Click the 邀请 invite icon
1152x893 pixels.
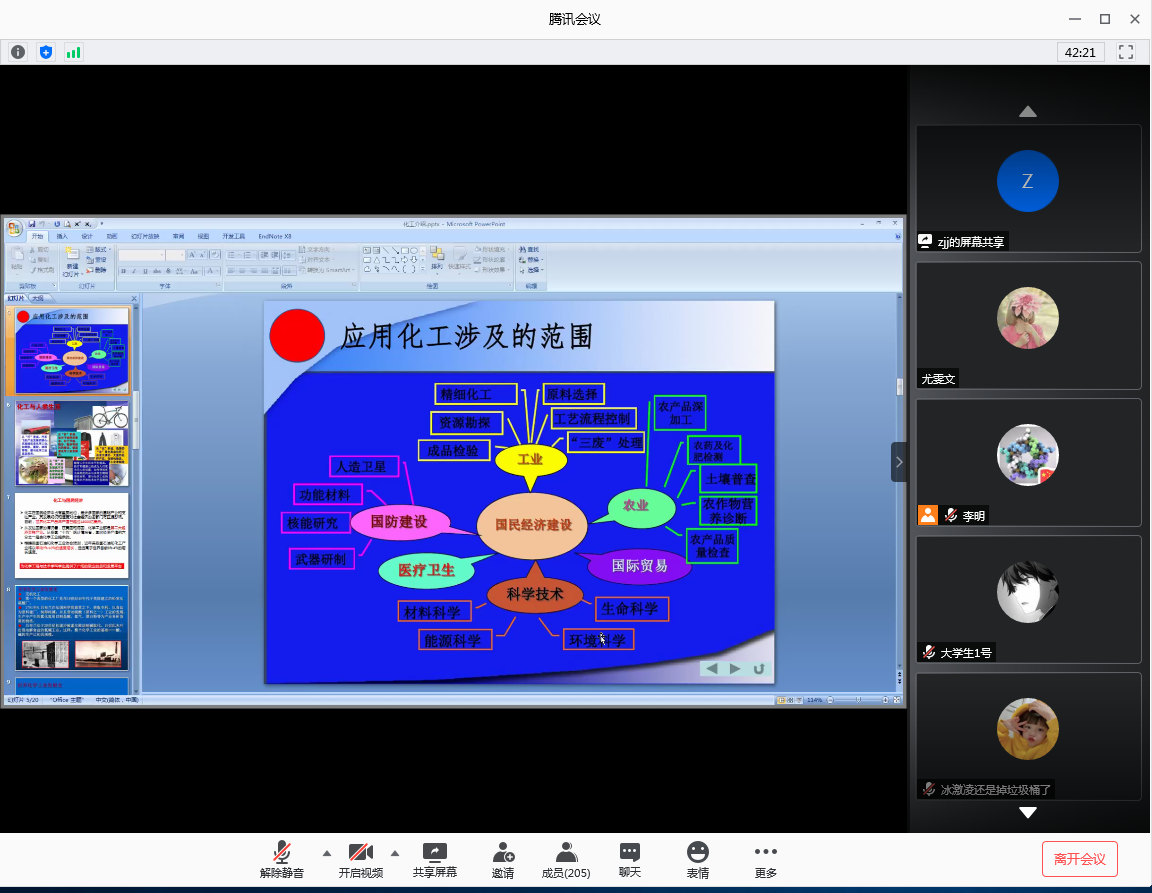[x=503, y=859]
